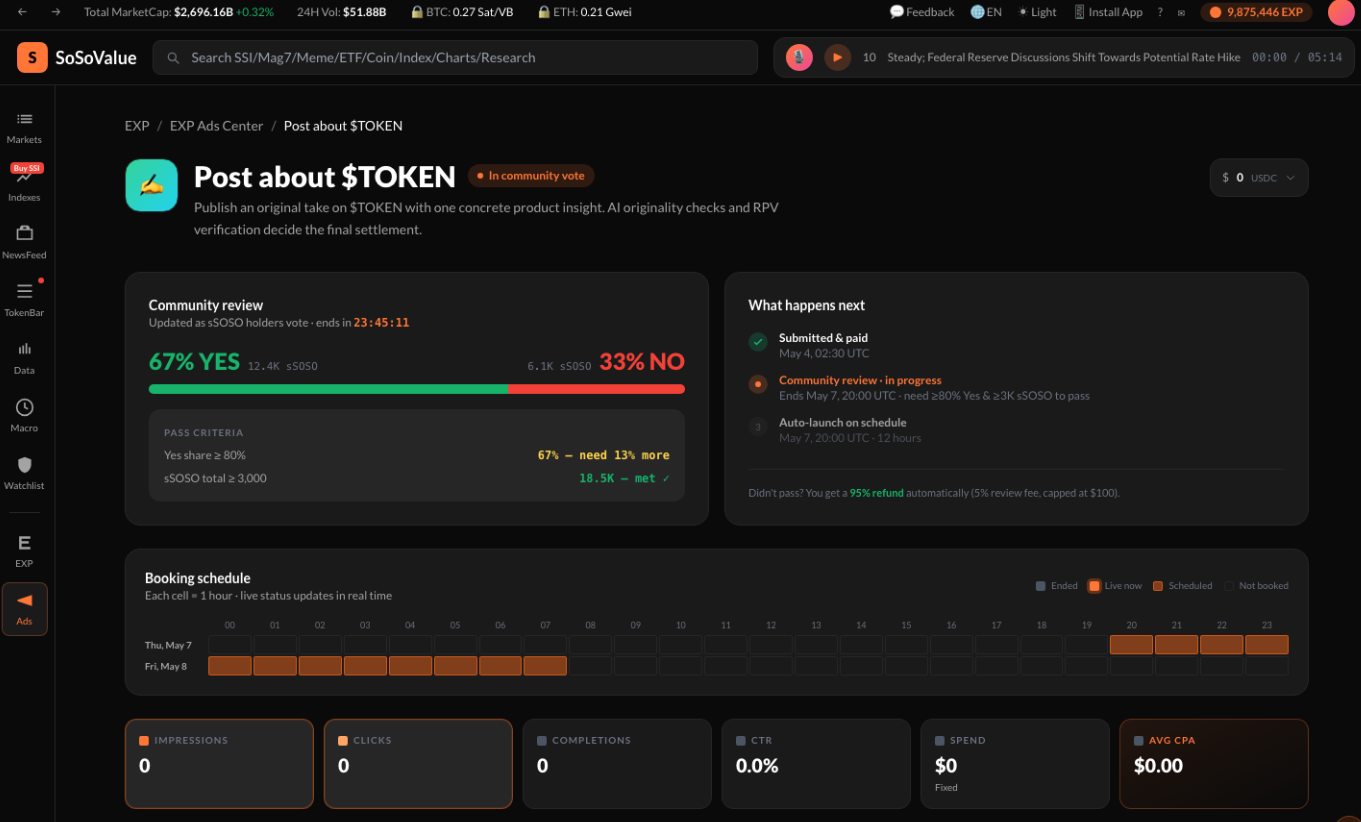Viewport: 1361px width, 822px height.
Task: Click the news headline ticker text
Action: pos(1064,57)
